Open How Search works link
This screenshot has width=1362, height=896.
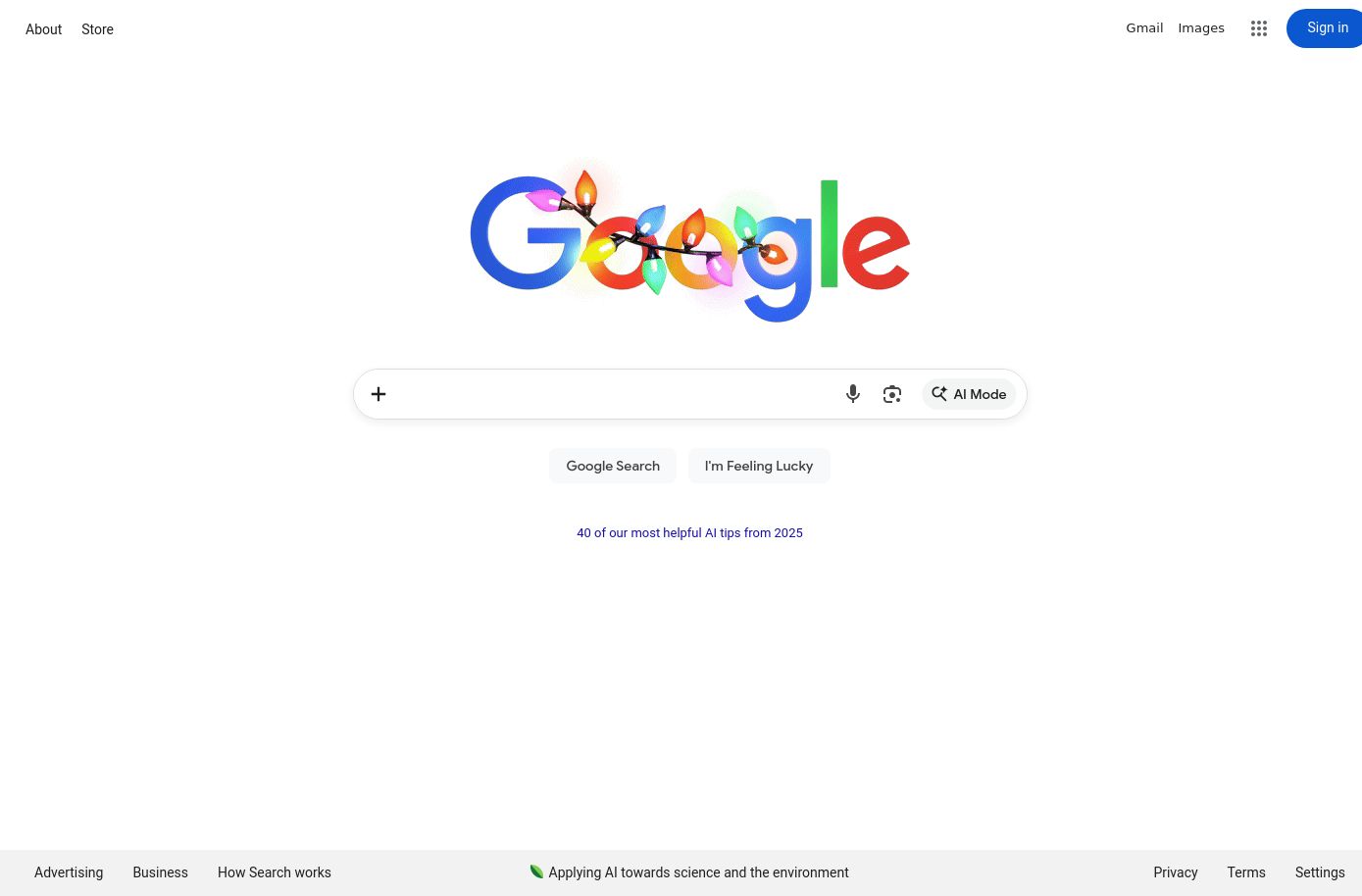pyautogui.click(x=275, y=872)
